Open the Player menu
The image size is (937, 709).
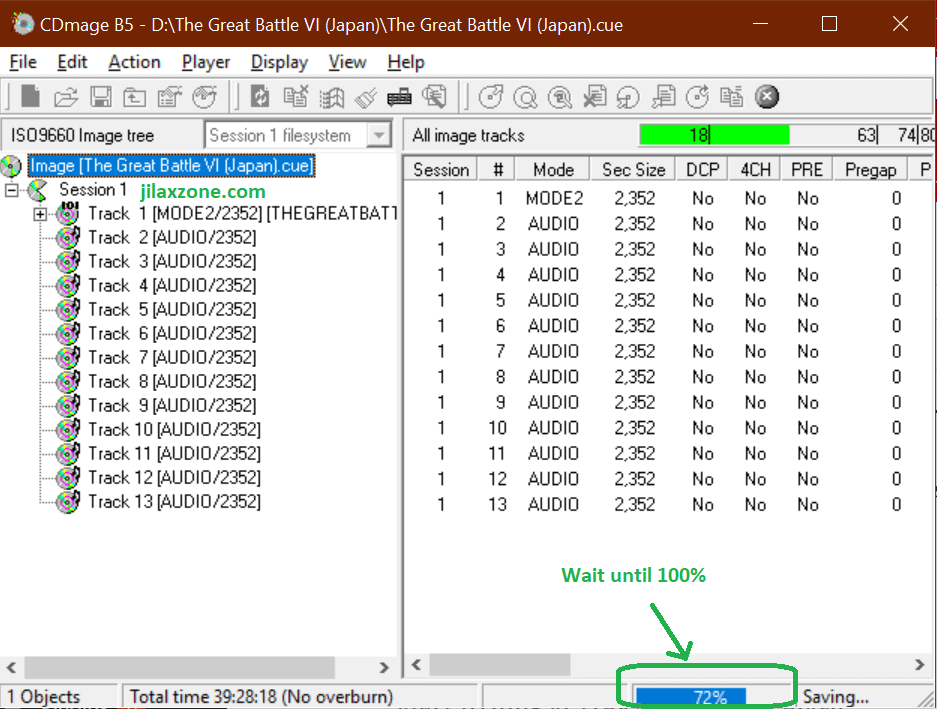(x=206, y=62)
